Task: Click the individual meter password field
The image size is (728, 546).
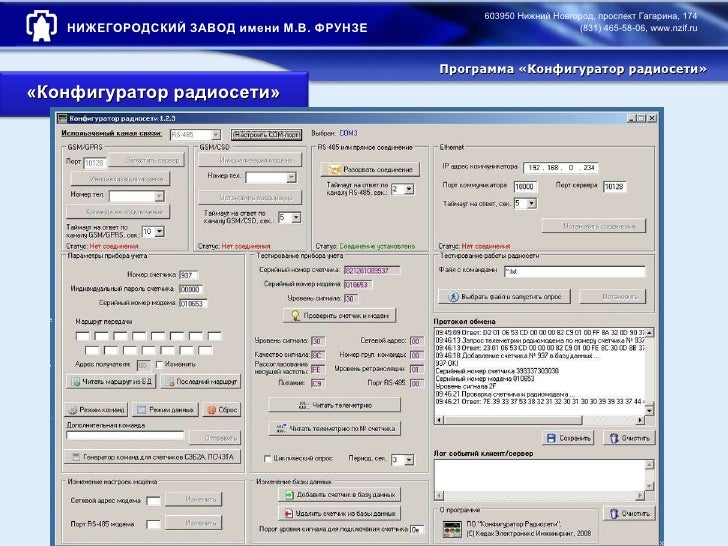Action: coord(190,289)
